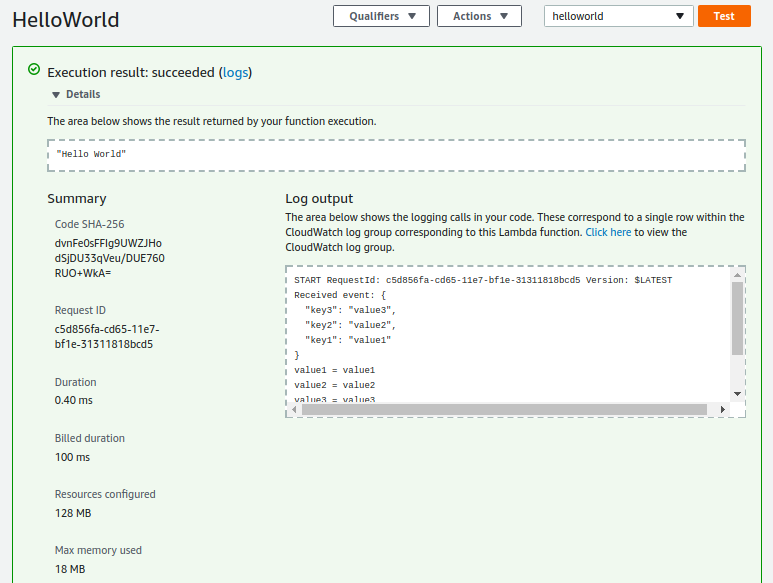The width and height of the screenshot is (773, 583).
Task: Click the 'Received event' line in log
Action: 340,295
